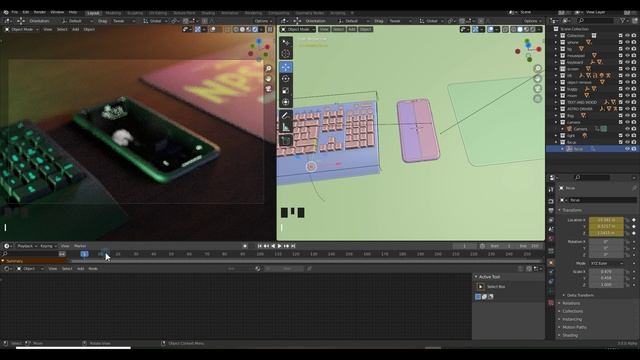
Task: Switch left viewport to rendered shading
Action: 255,29
